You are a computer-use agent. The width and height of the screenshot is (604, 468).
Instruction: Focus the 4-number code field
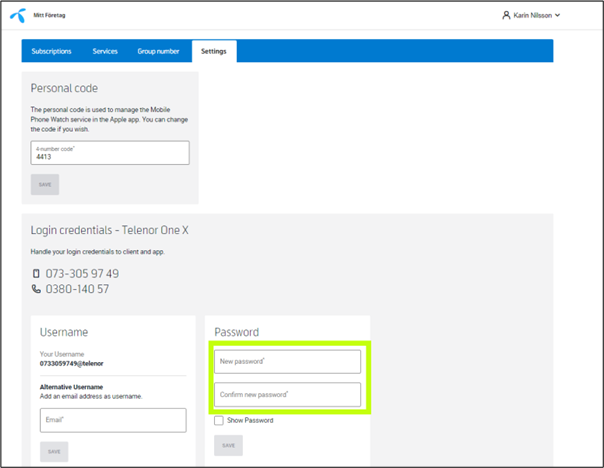tap(110, 153)
